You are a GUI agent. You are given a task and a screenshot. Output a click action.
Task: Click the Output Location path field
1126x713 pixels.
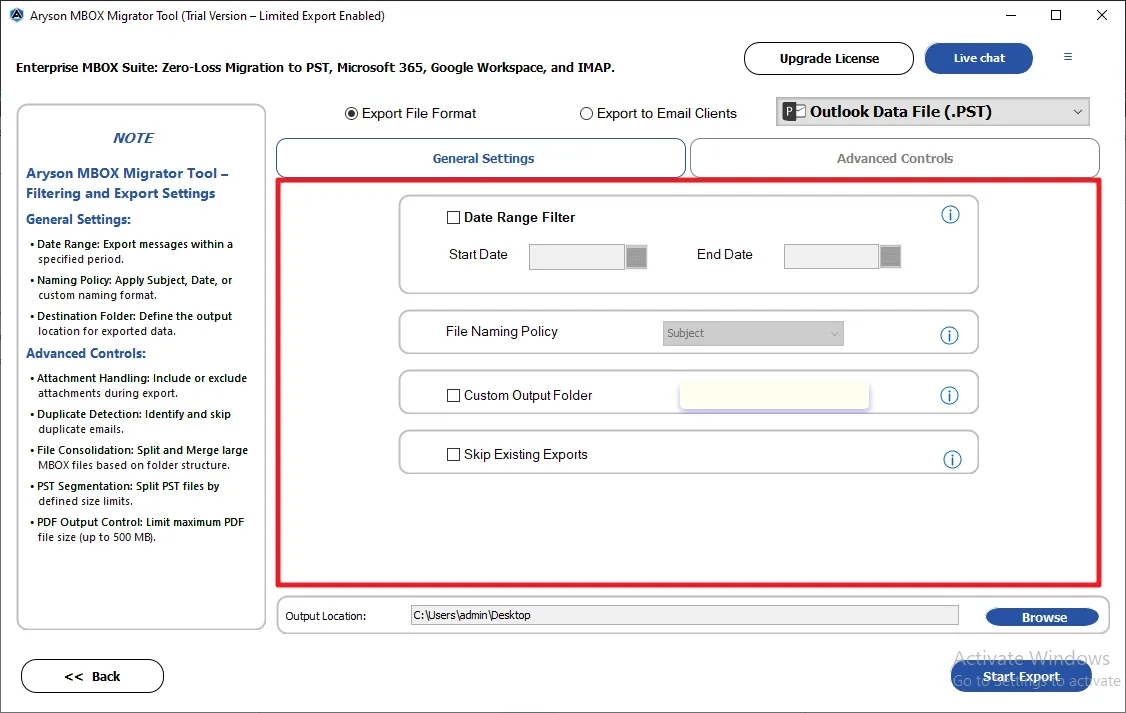[x=684, y=615]
